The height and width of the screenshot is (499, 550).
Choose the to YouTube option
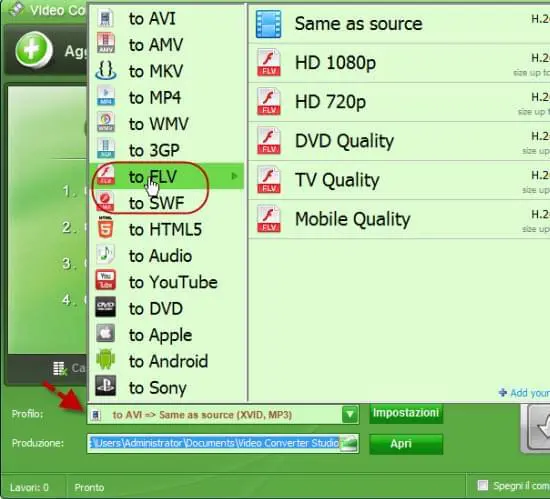(x=167, y=282)
